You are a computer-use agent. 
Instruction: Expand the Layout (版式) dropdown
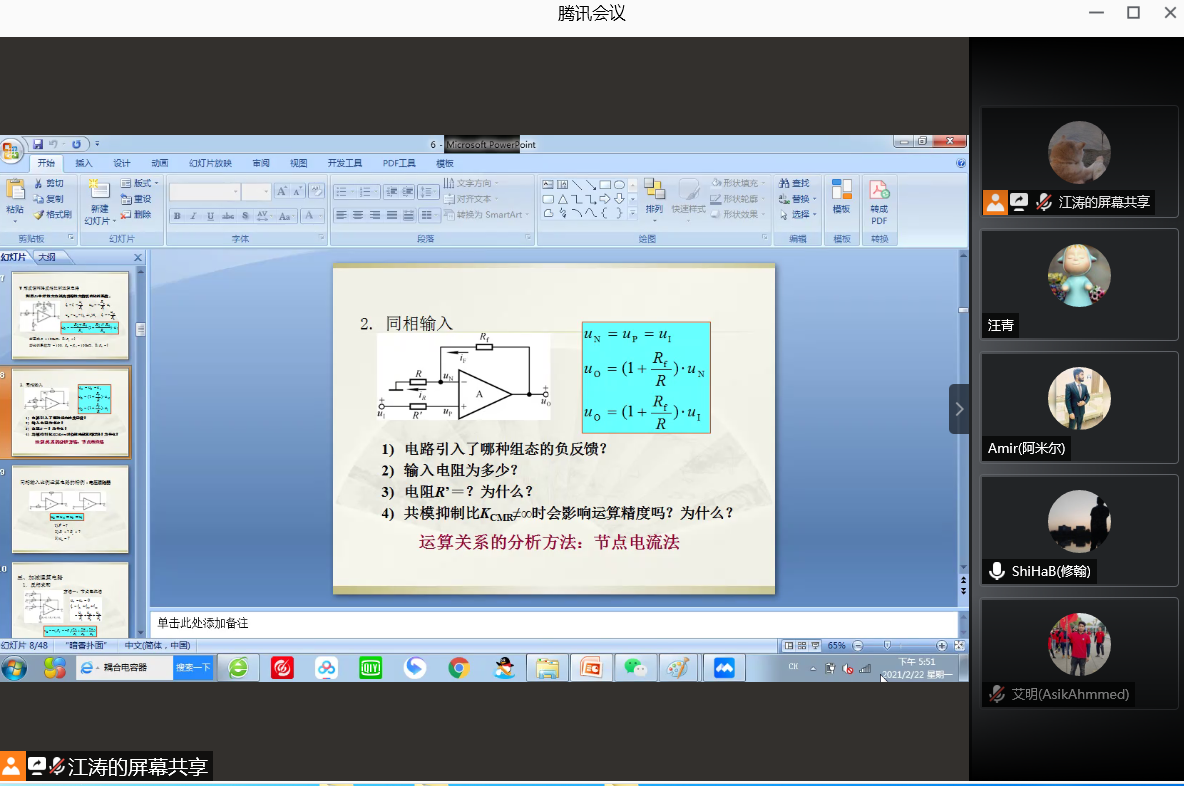pos(140,183)
